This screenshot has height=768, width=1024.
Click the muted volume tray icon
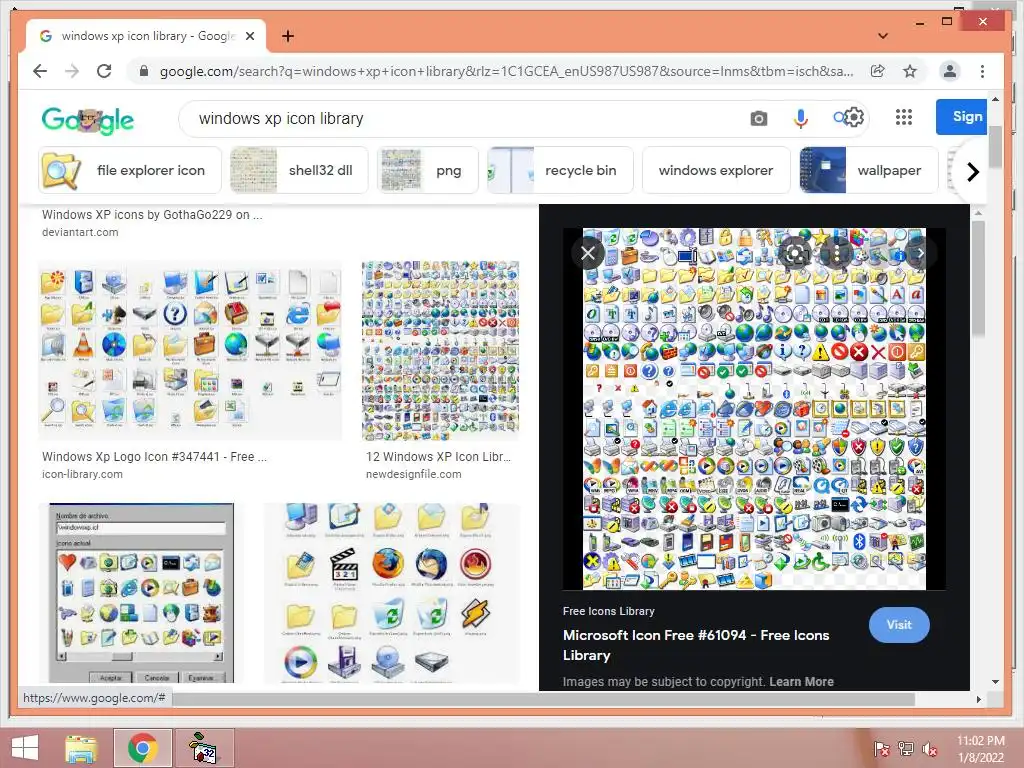tap(930, 748)
